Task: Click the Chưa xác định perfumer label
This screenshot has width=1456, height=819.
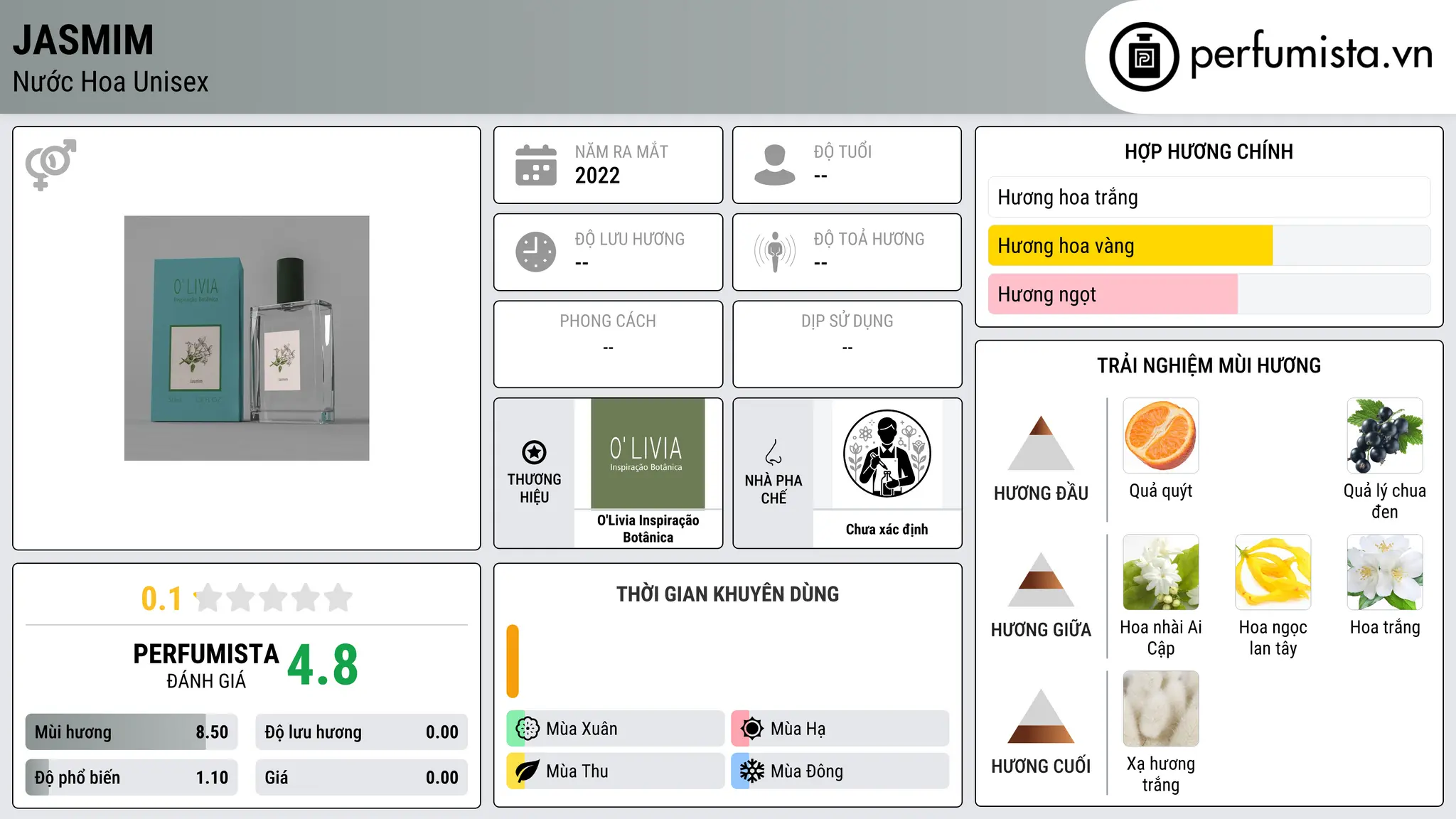Action: (x=887, y=529)
